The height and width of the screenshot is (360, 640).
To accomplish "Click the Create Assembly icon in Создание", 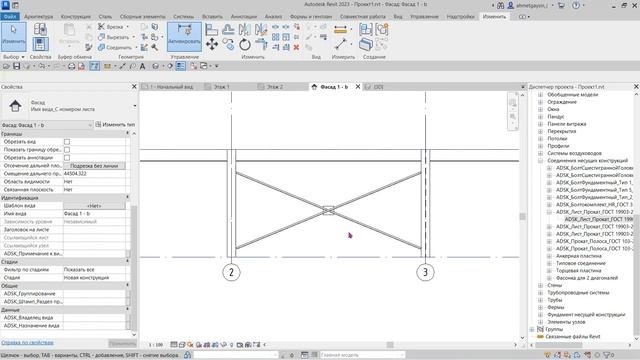I will point(366,29).
